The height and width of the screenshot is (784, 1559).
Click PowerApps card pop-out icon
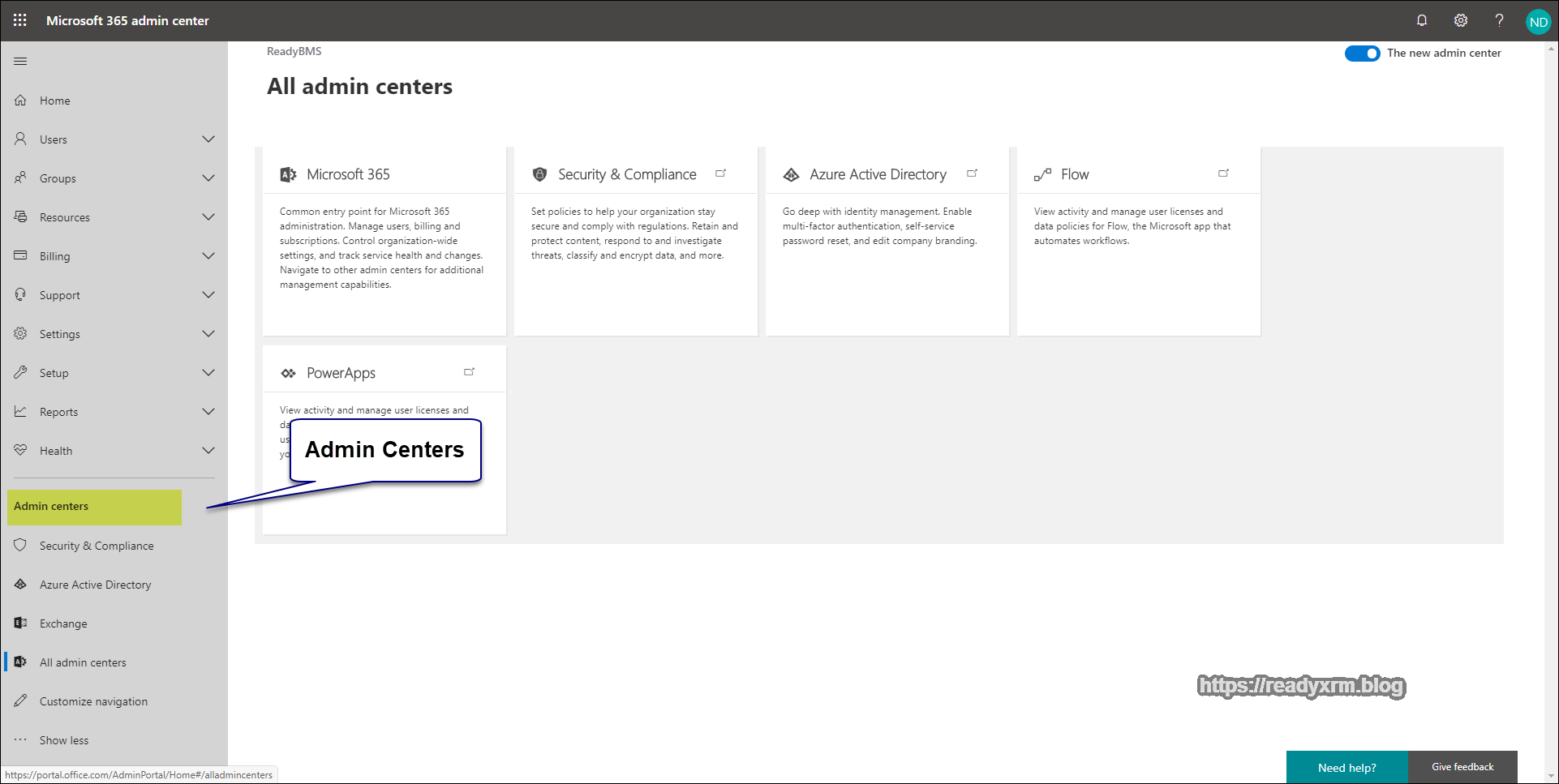click(469, 372)
